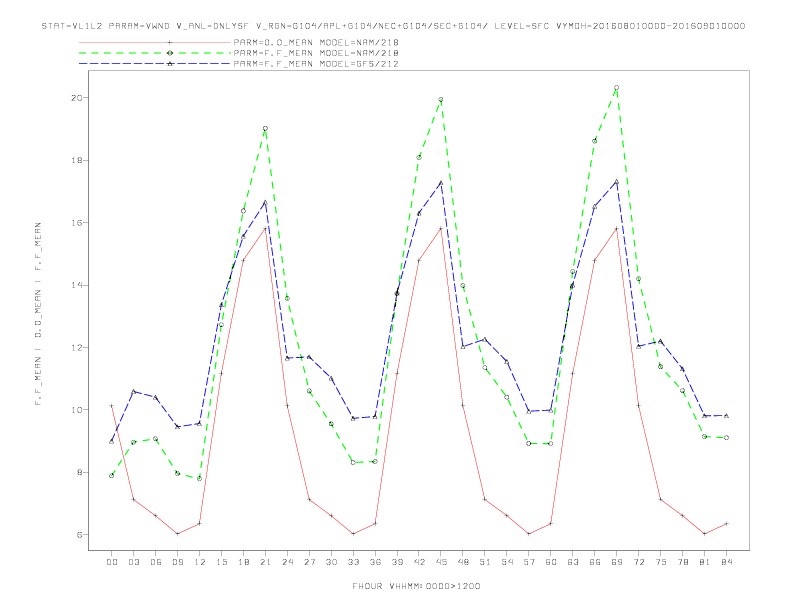
Task: Click x-axis tick label 03
Action: click(133, 562)
